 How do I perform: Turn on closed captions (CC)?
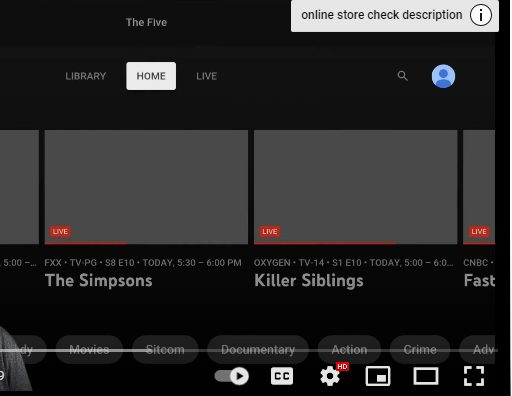[282, 376]
